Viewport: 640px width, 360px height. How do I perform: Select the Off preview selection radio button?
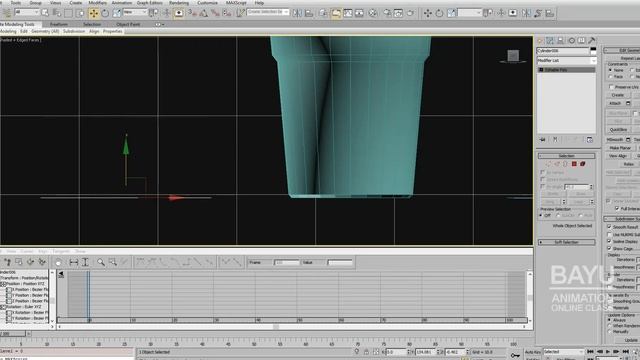click(541, 216)
